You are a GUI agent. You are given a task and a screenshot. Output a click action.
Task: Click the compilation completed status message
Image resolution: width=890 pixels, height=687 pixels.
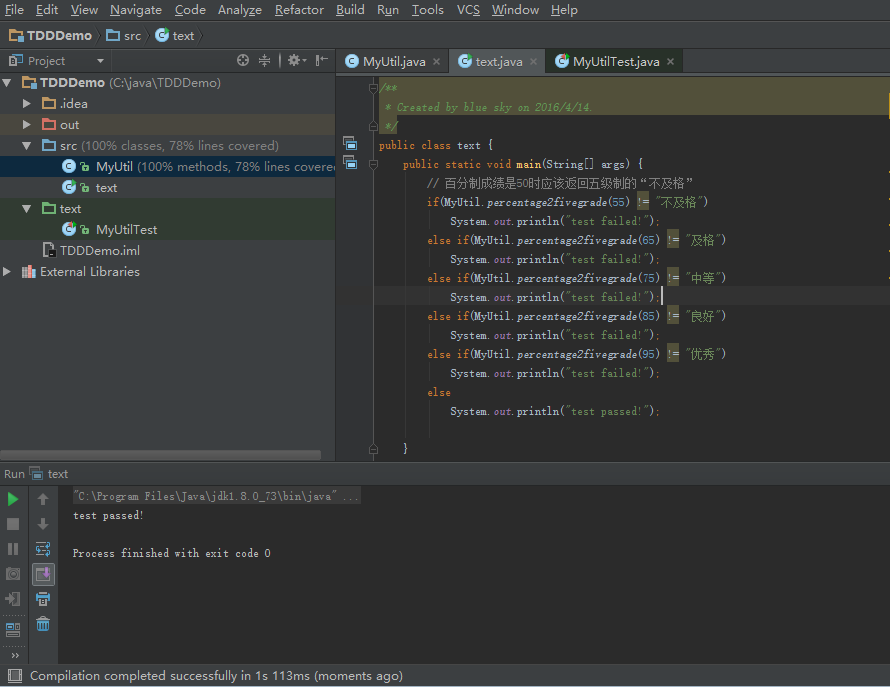(x=216, y=676)
